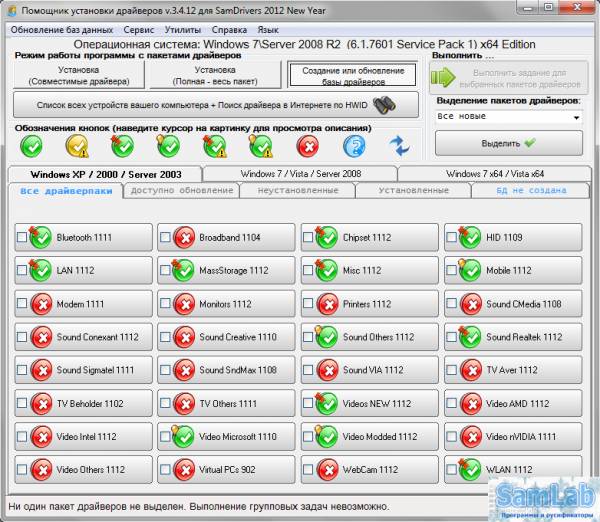Open the Справка menu
600x522 pixels.
(x=229, y=30)
